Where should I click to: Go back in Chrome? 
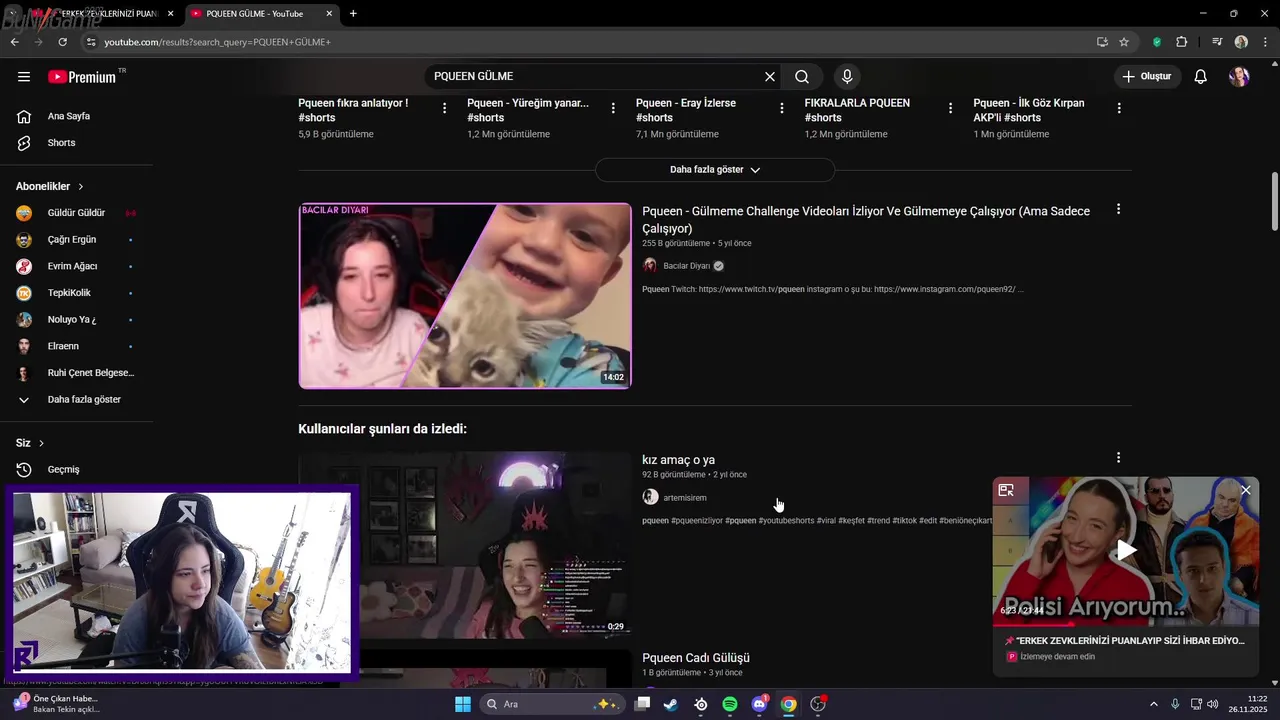pyautogui.click(x=14, y=42)
